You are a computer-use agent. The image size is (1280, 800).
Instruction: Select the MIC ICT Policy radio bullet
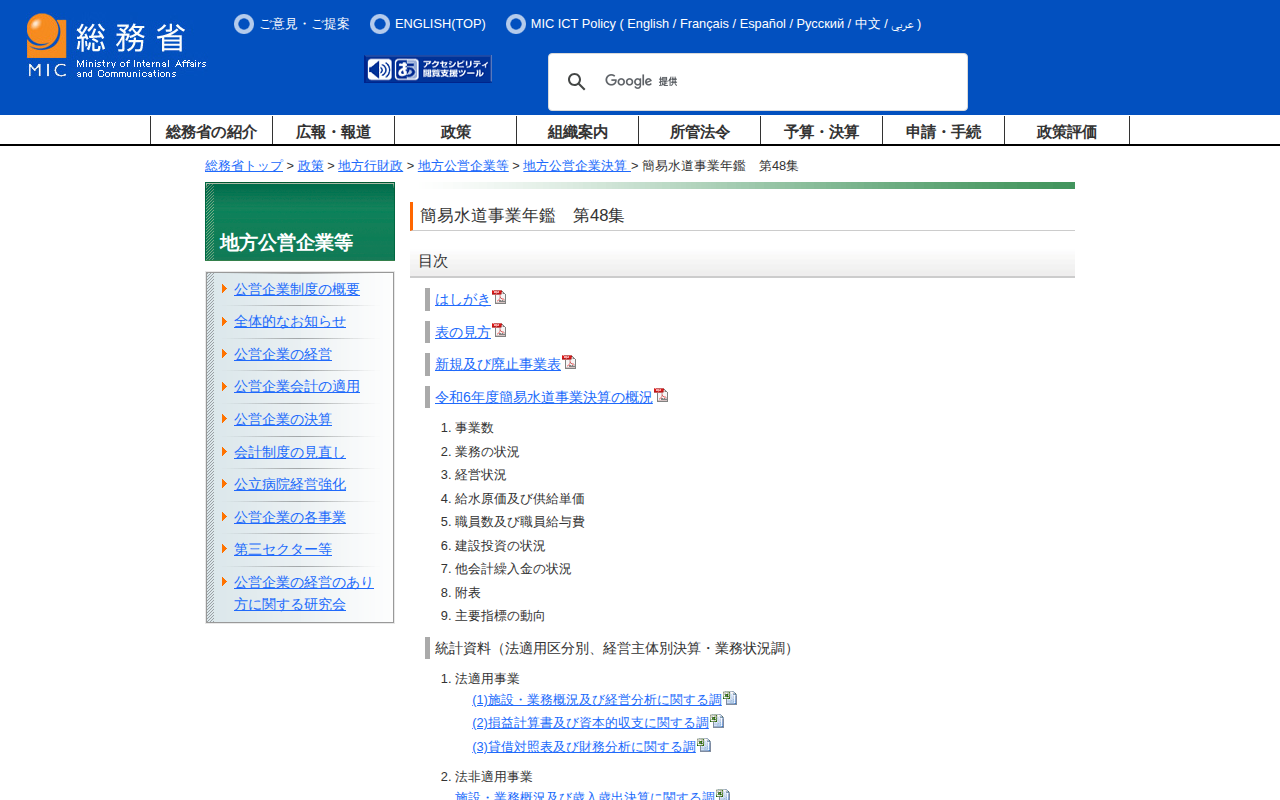click(x=516, y=24)
